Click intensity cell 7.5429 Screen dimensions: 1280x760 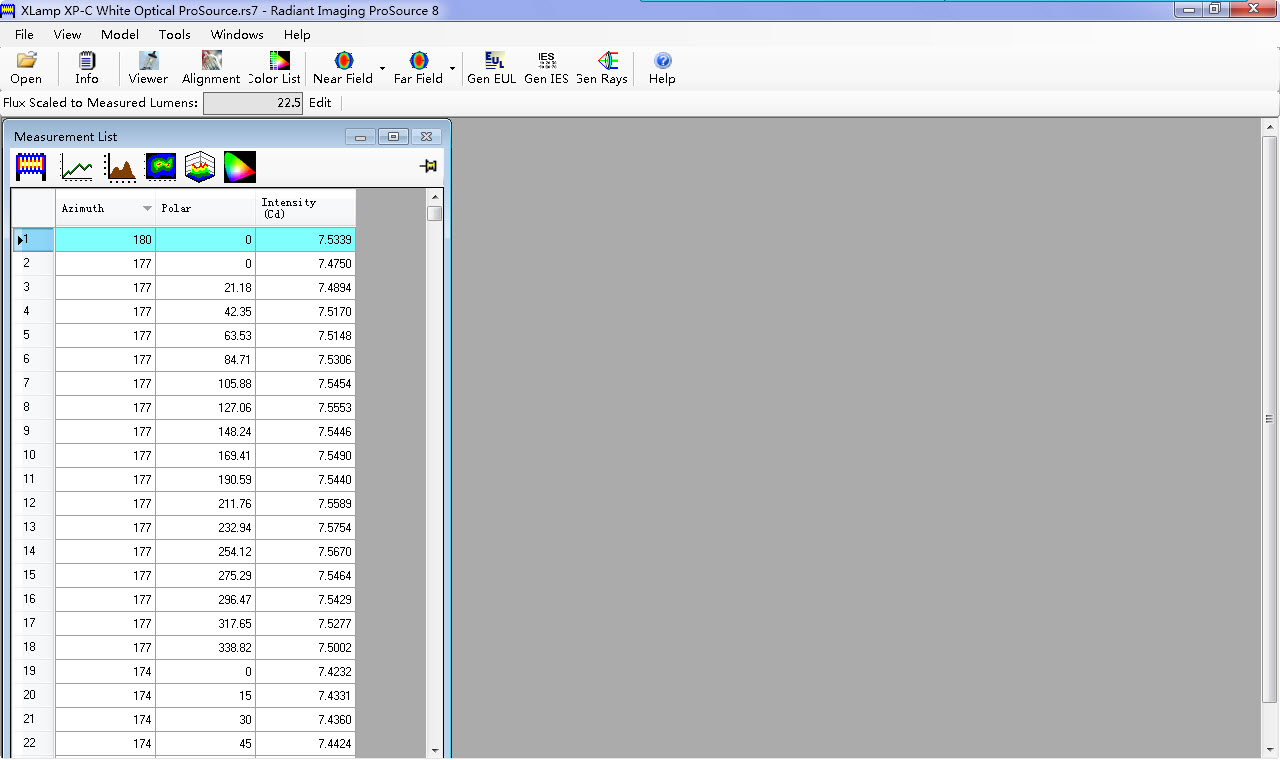[306, 600]
